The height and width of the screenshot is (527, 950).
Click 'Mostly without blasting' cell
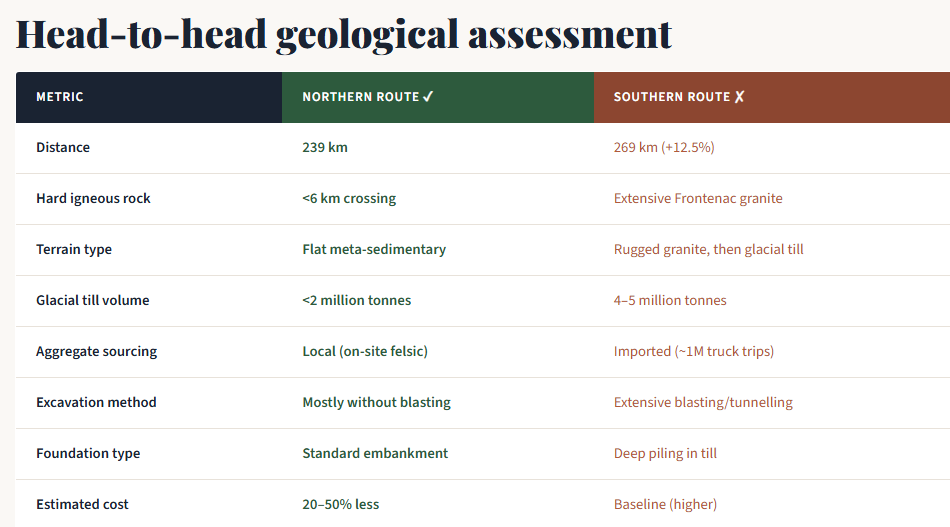(376, 403)
